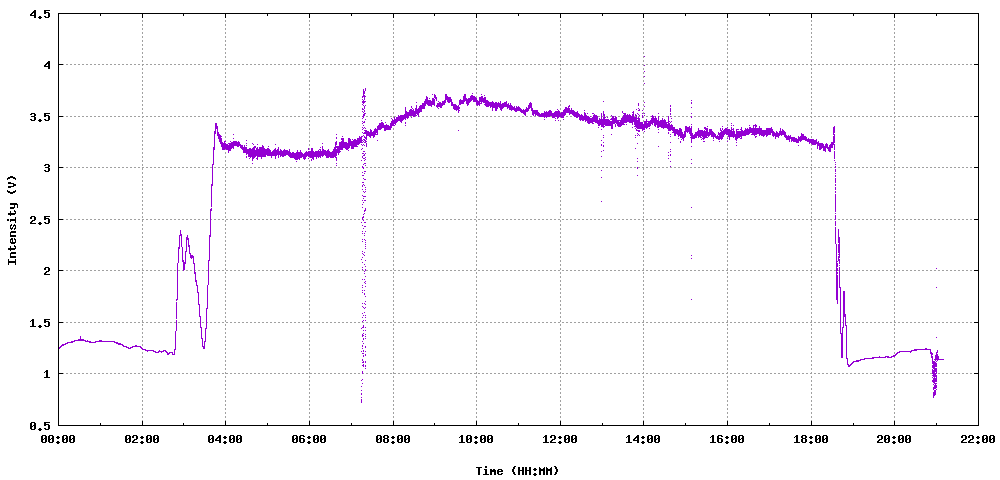Click the 18:00 time axis label

pos(811,439)
